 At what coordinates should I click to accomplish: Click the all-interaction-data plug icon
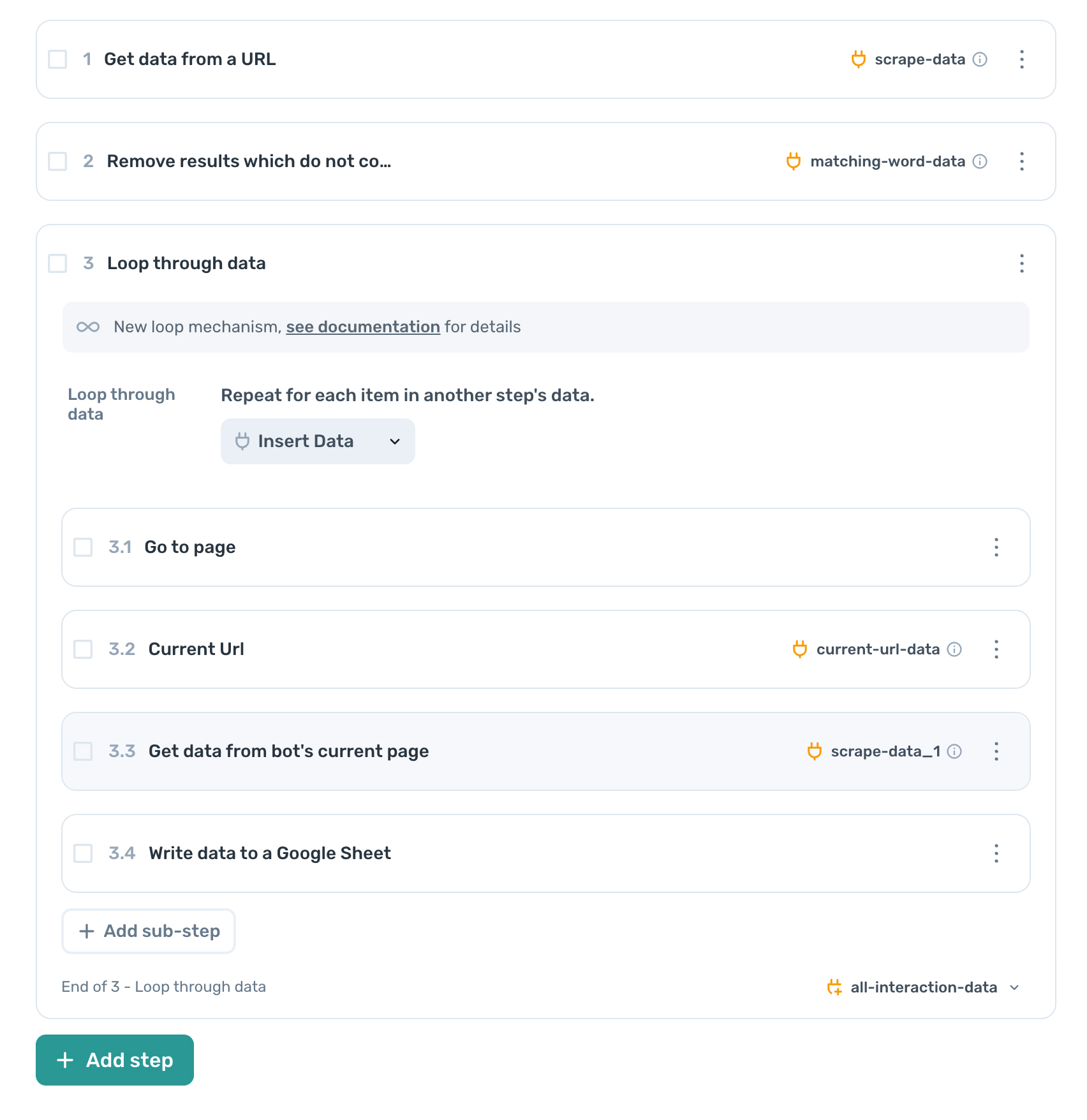click(834, 987)
